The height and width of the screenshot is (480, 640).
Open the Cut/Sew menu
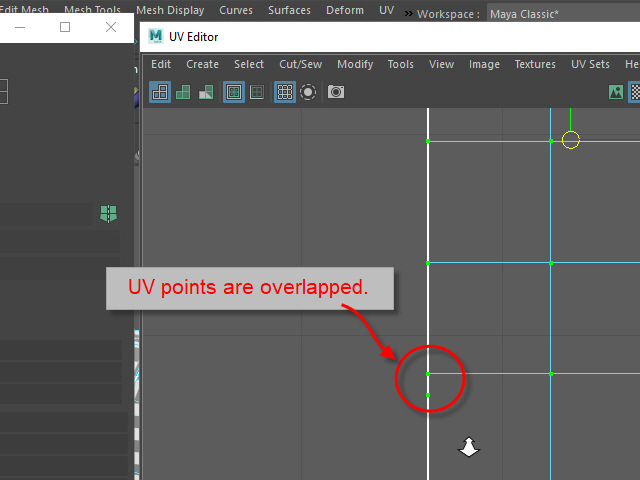click(300, 64)
